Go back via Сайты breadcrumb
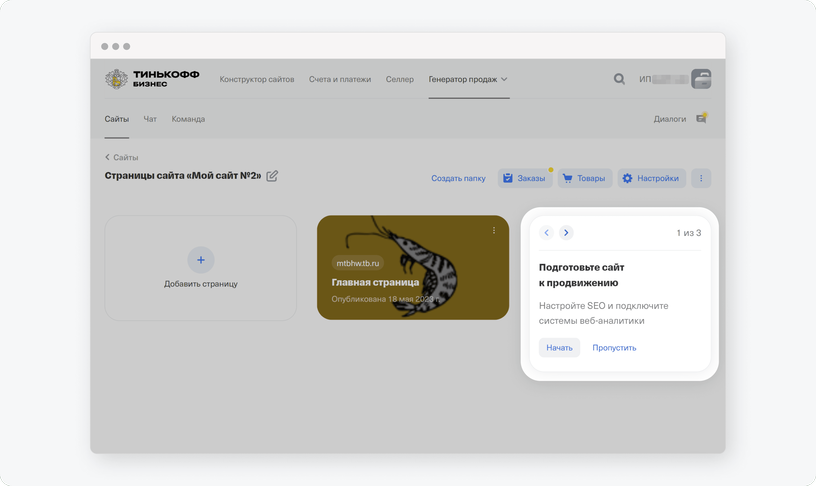The width and height of the screenshot is (816, 486). coord(122,157)
